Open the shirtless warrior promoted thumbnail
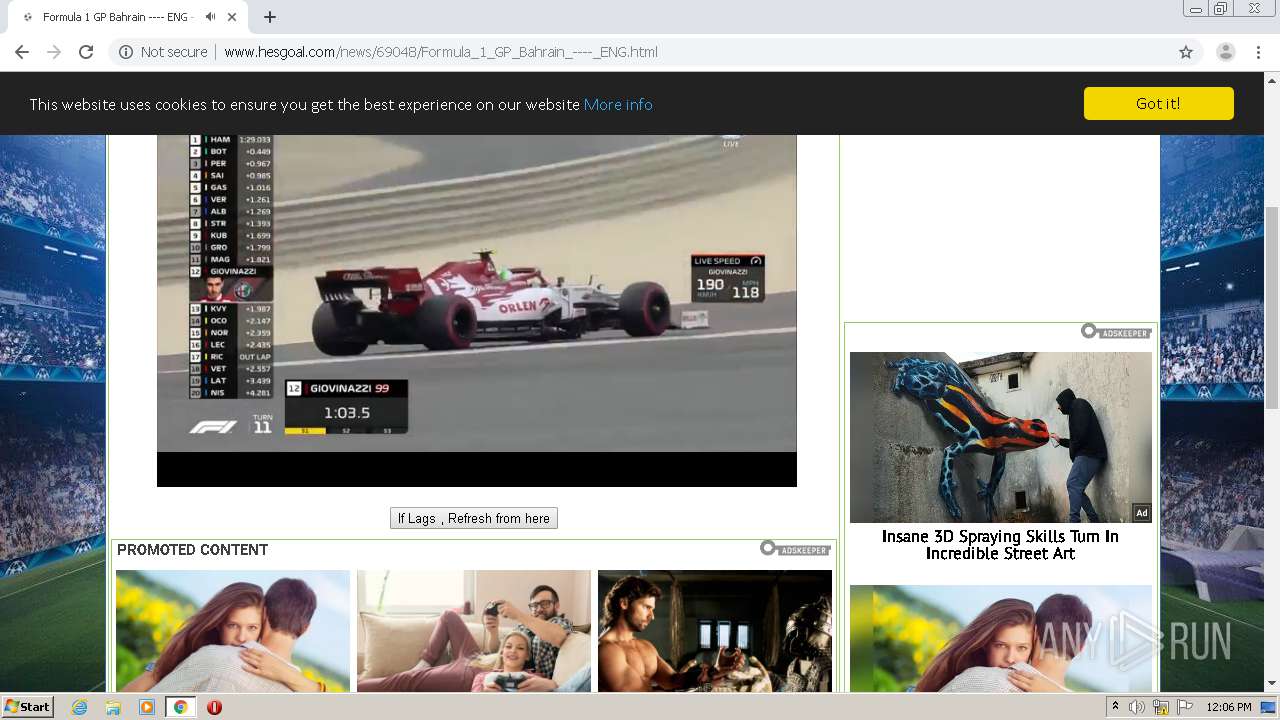Viewport: 1280px width, 720px height. coord(715,630)
